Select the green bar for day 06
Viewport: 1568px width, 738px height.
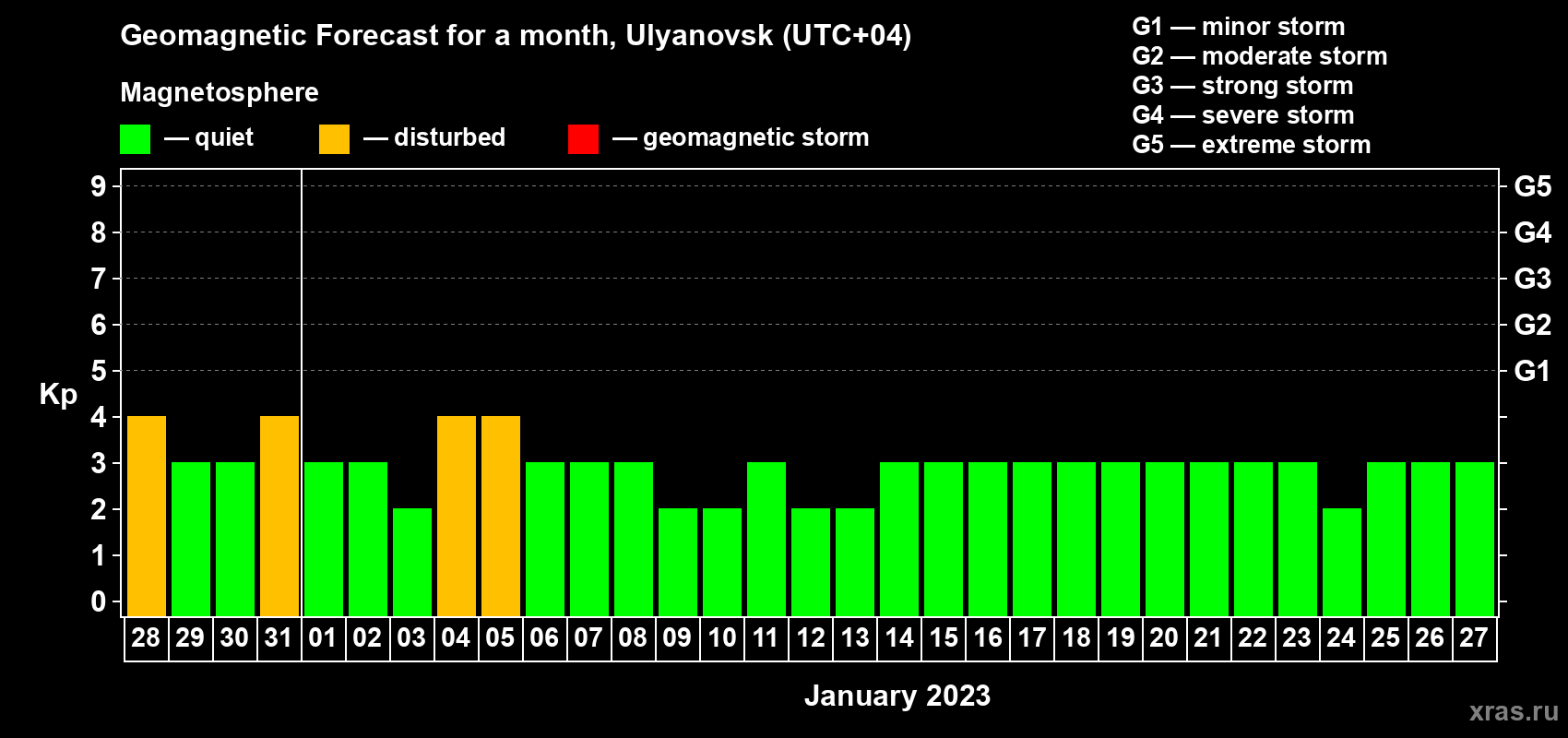click(x=545, y=540)
